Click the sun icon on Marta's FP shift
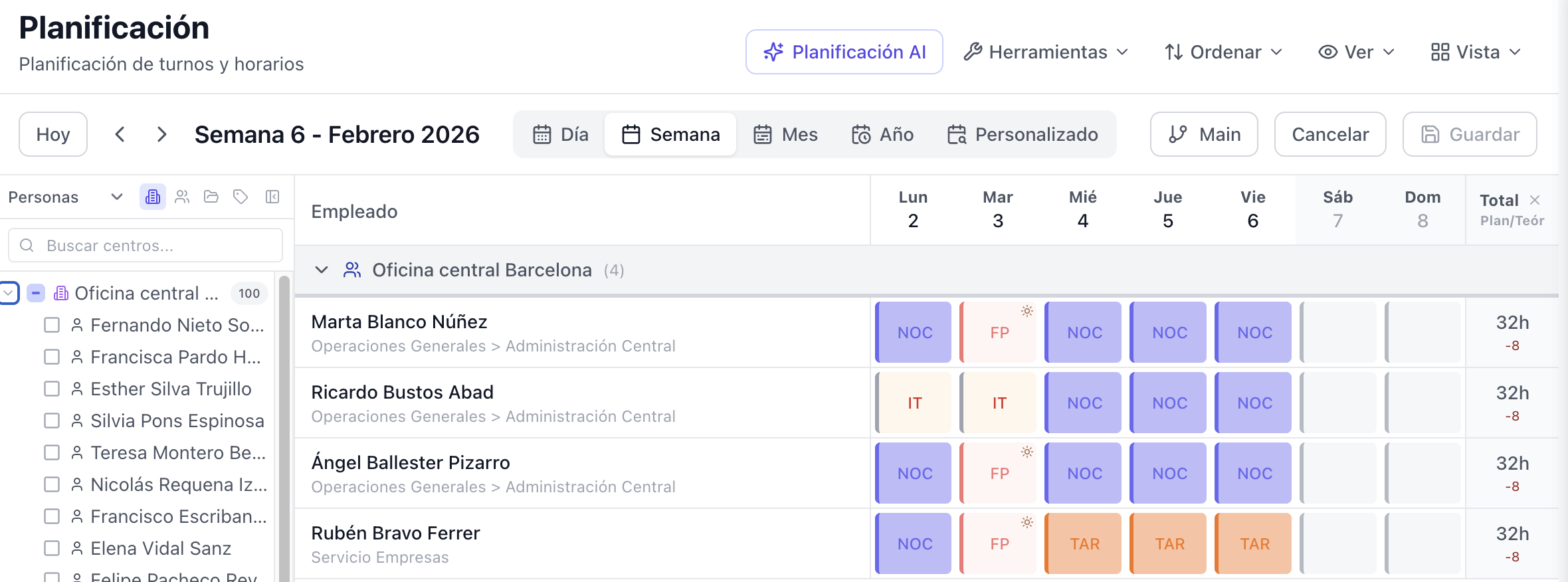 (x=1027, y=310)
